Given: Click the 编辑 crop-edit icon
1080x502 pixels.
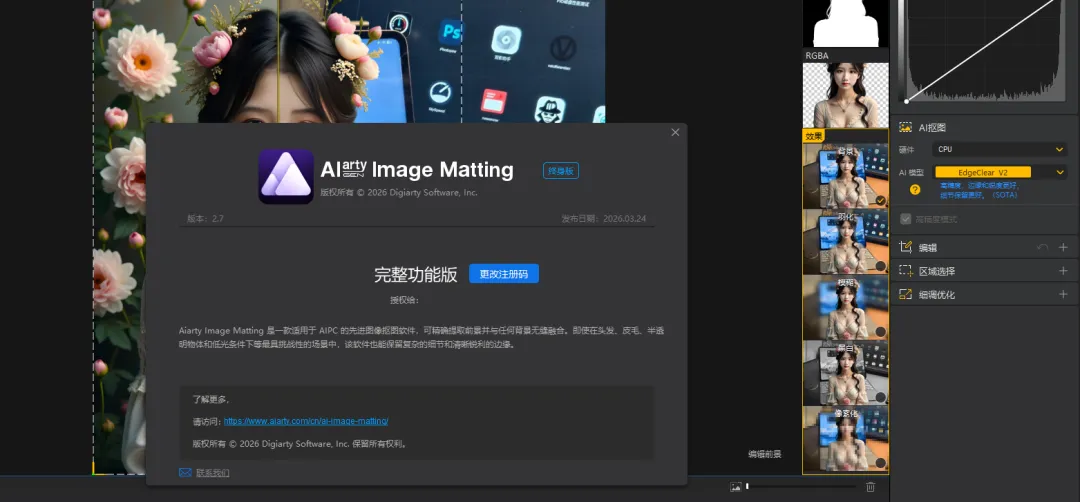Looking at the screenshot, I should click(x=906, y=247).
